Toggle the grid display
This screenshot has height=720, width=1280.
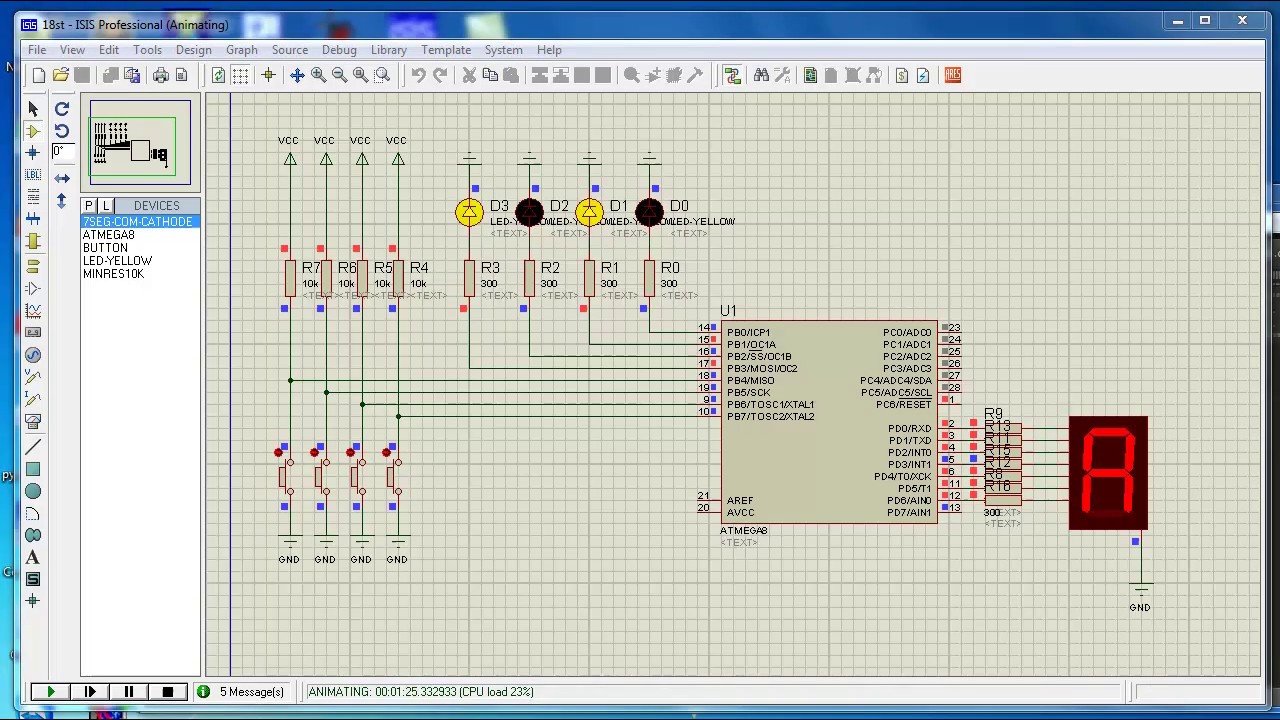240,75
